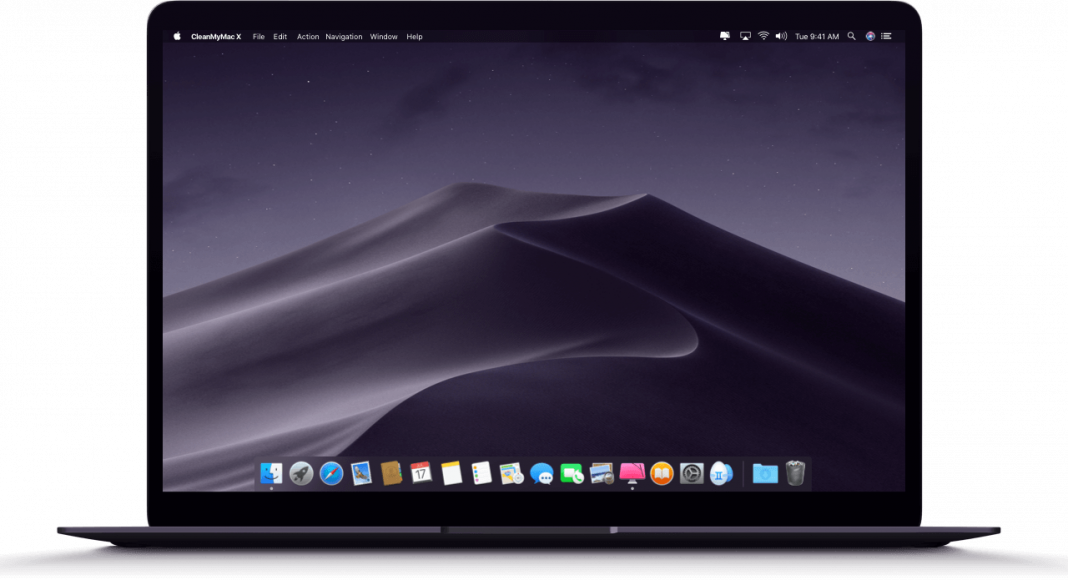Open Launchpad rocket icon in Dock

(x=301, y=473)
